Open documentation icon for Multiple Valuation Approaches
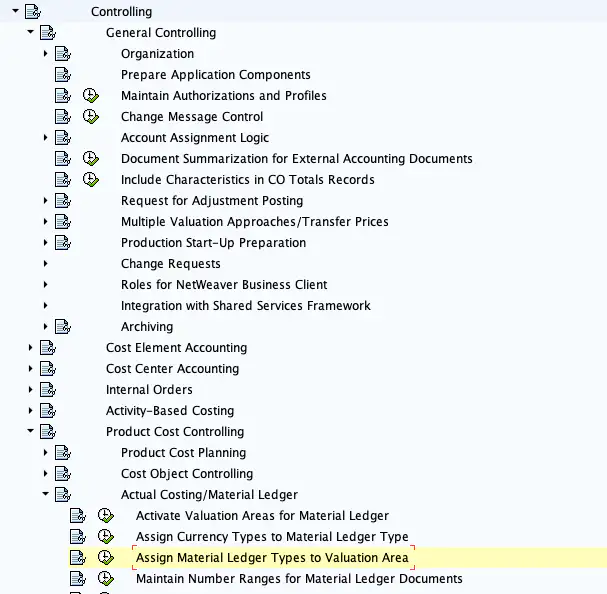The image size is (607, 594). click(63, 221)
